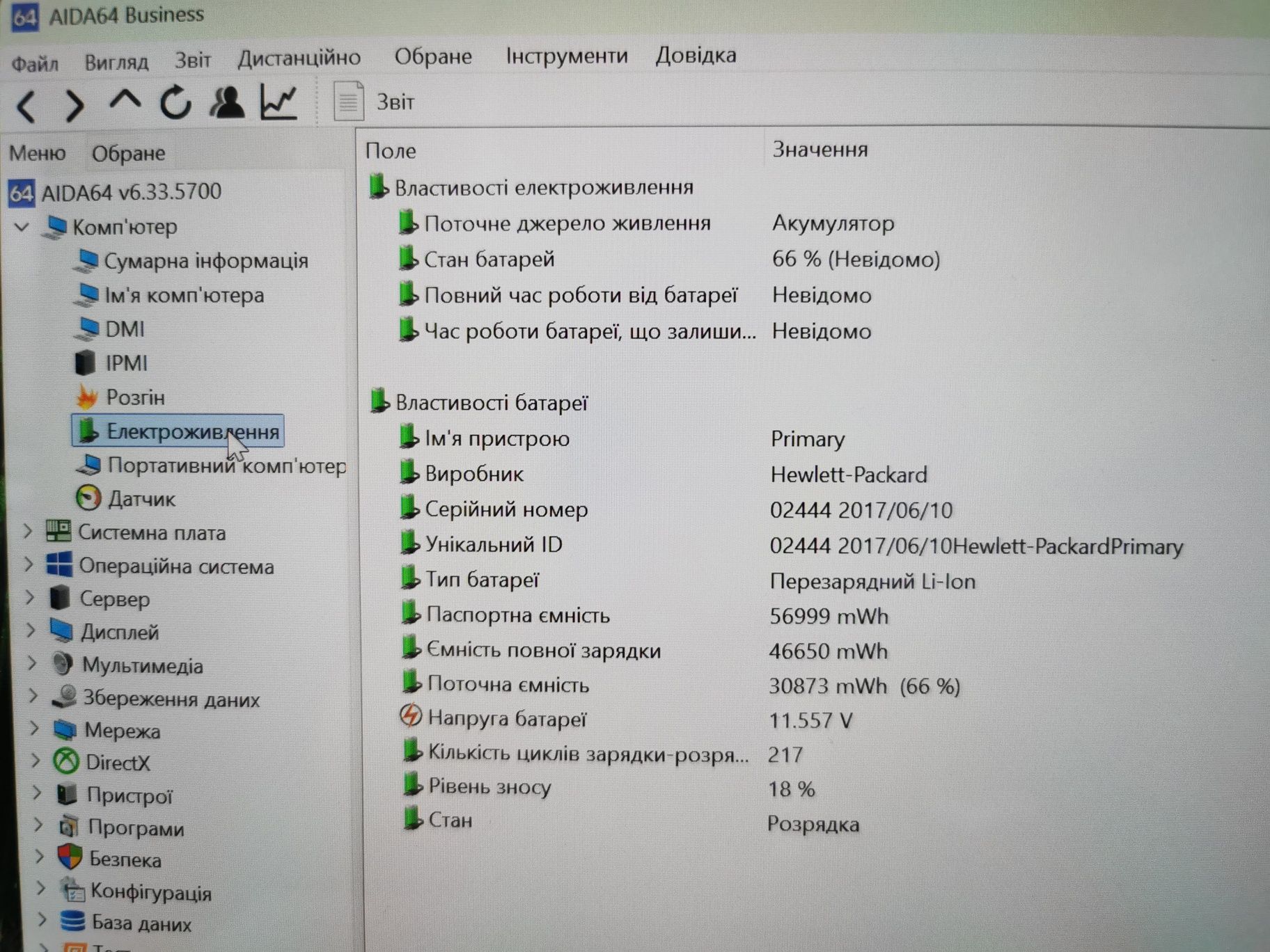Select the Паспортна ємність row
Image resolution: width=1270 pixels, height=952 pixels.
pyautogui.click(x=644, y=616)
